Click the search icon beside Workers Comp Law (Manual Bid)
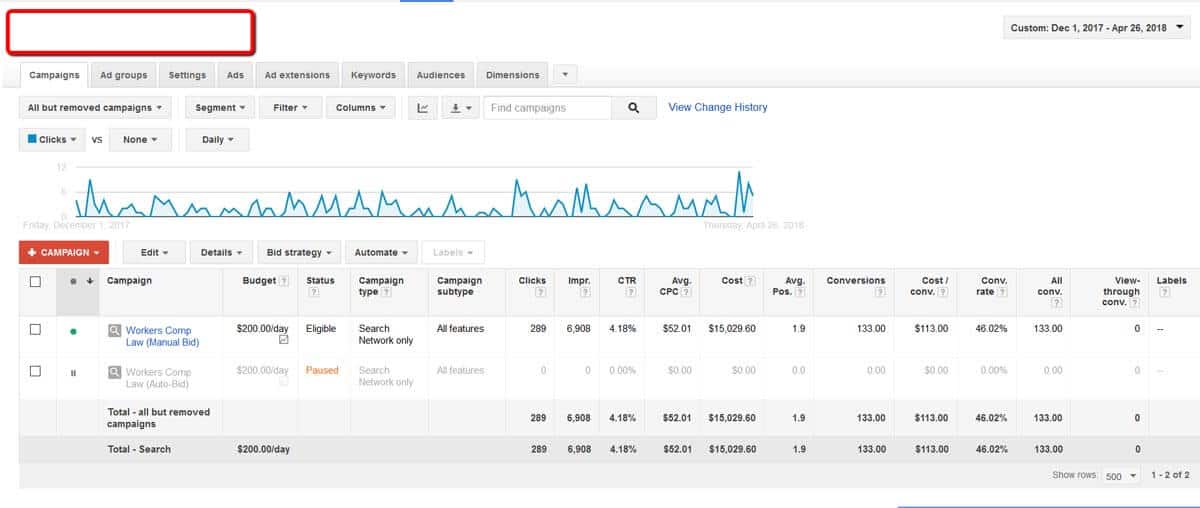1200x508 pixels. pyautogui.click(x=115, y=331)
